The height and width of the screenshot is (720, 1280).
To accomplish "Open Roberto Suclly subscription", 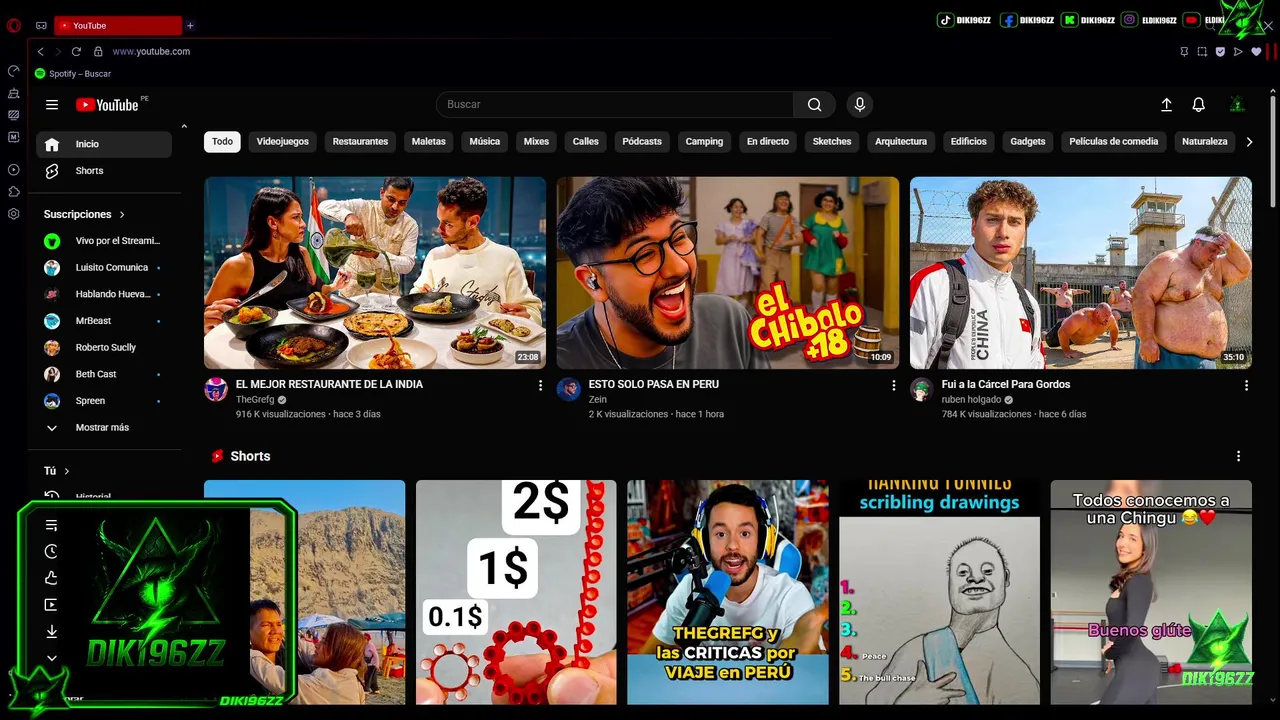I will coord(104,347).
